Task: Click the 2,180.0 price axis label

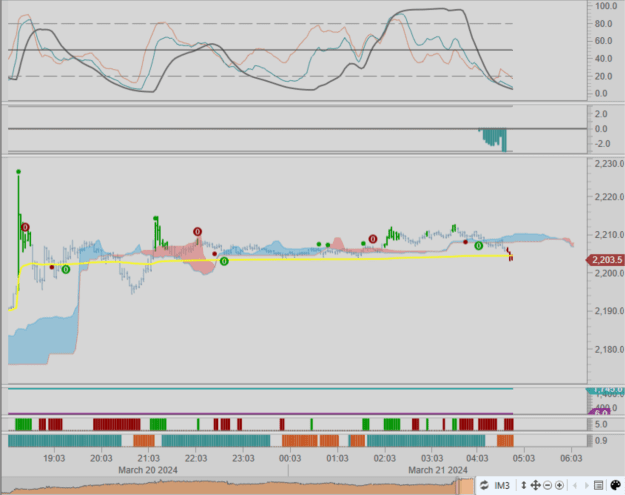Action: (x=609, y=350)
